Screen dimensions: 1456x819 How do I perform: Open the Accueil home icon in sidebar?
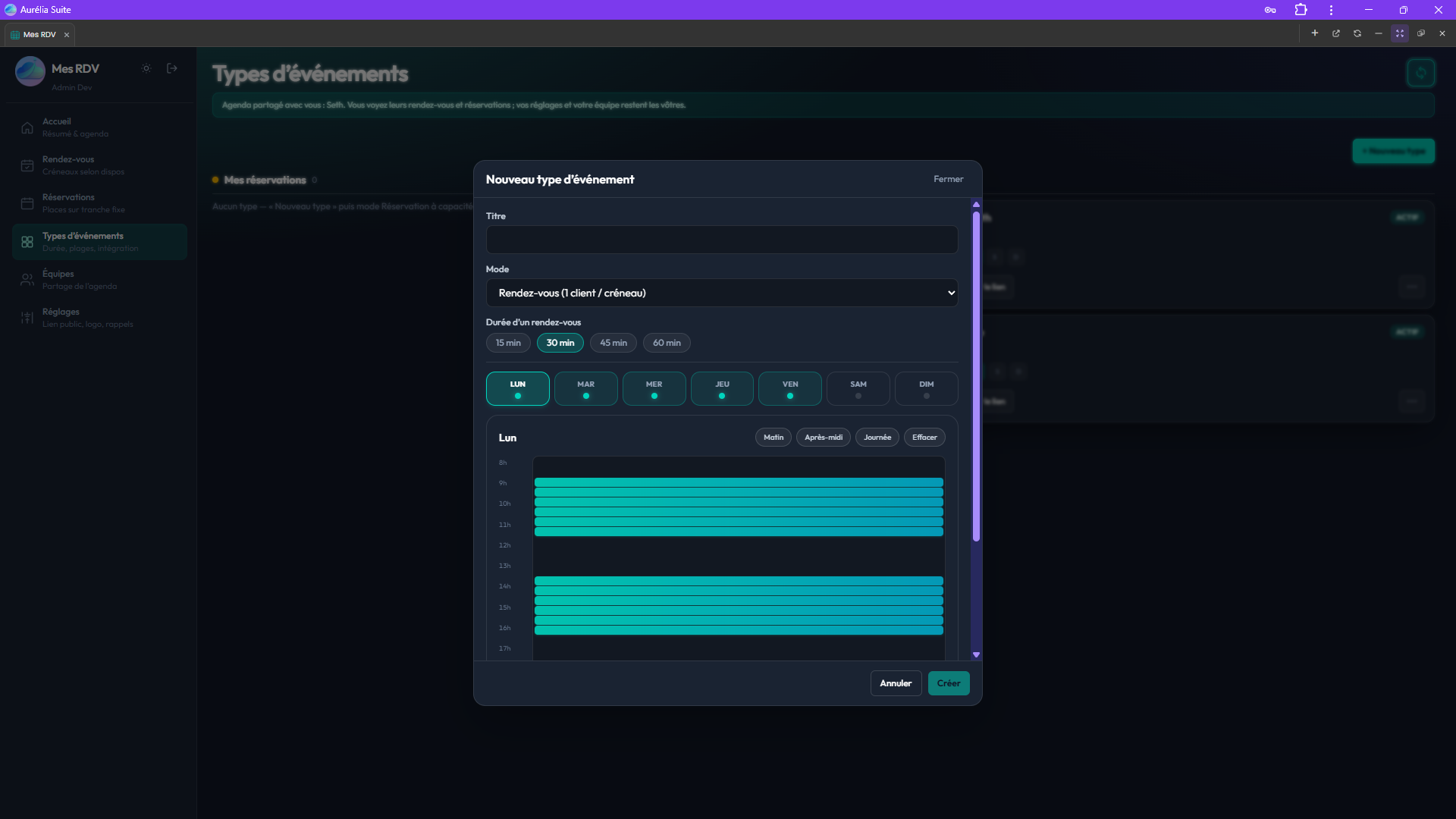tap(27, 127)
